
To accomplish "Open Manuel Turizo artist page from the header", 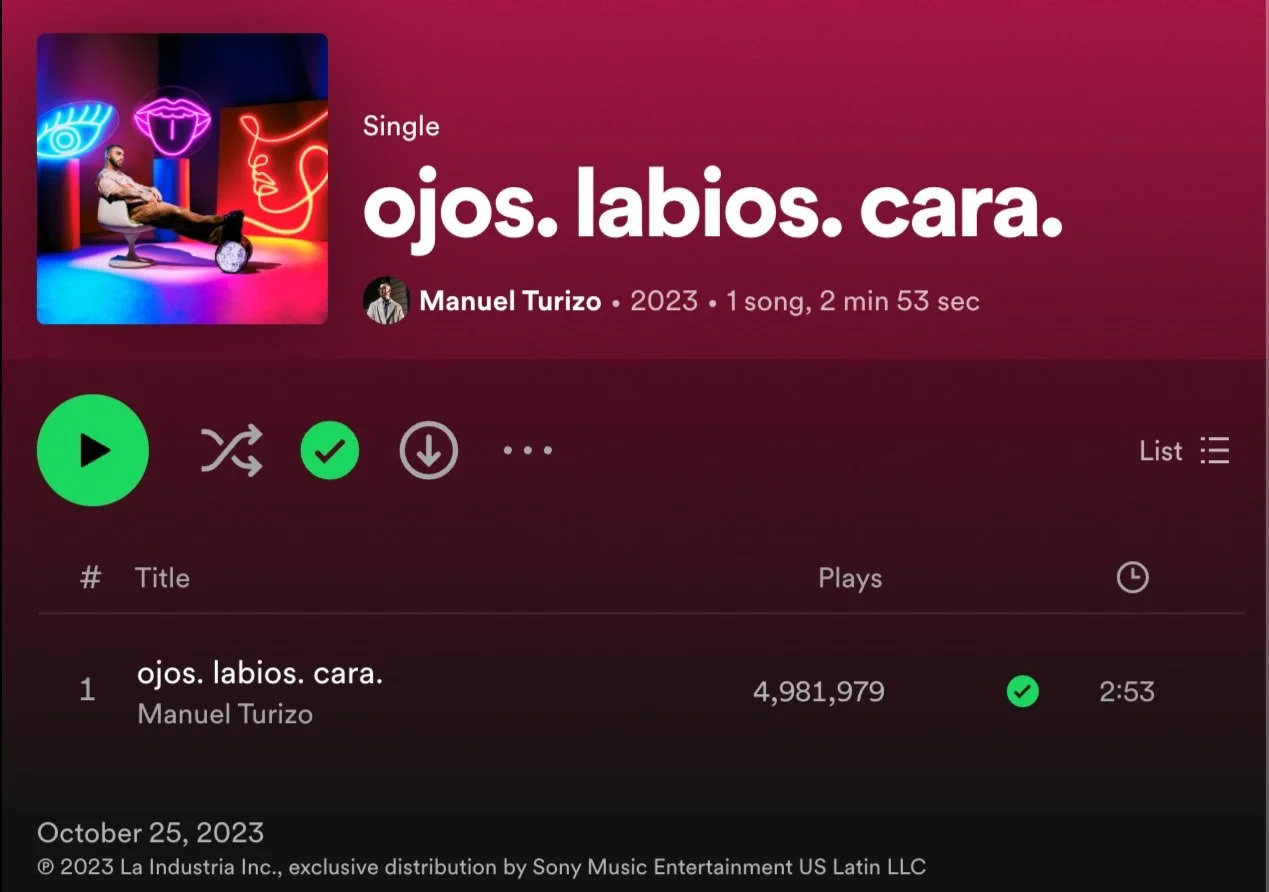I will tap(510, 301).
